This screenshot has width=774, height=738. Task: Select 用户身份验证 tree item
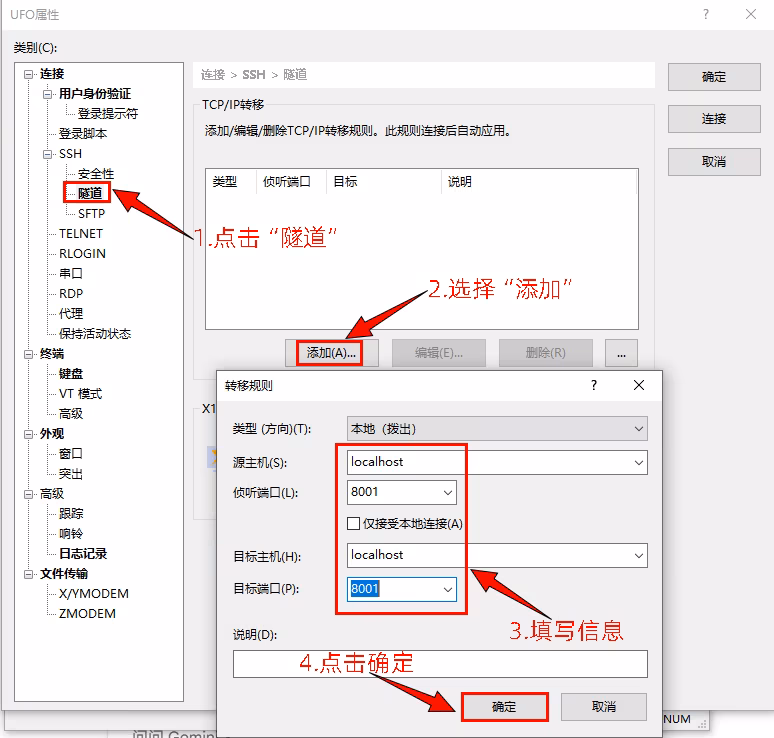coord(95,94)
